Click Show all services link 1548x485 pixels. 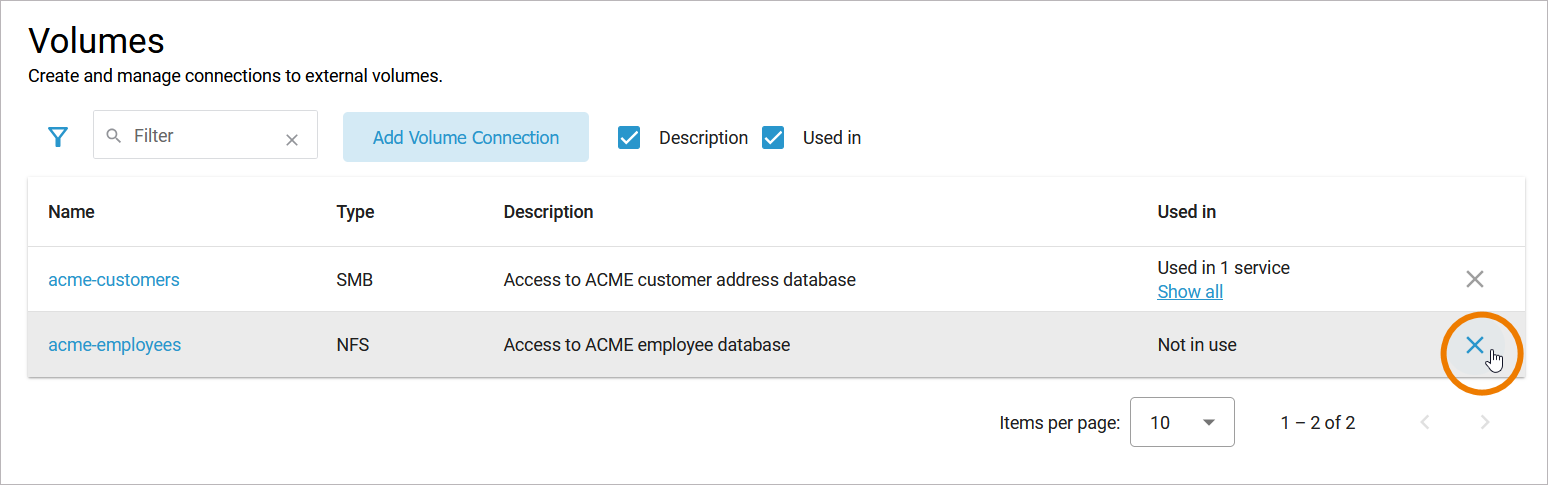pos(1190,292)
